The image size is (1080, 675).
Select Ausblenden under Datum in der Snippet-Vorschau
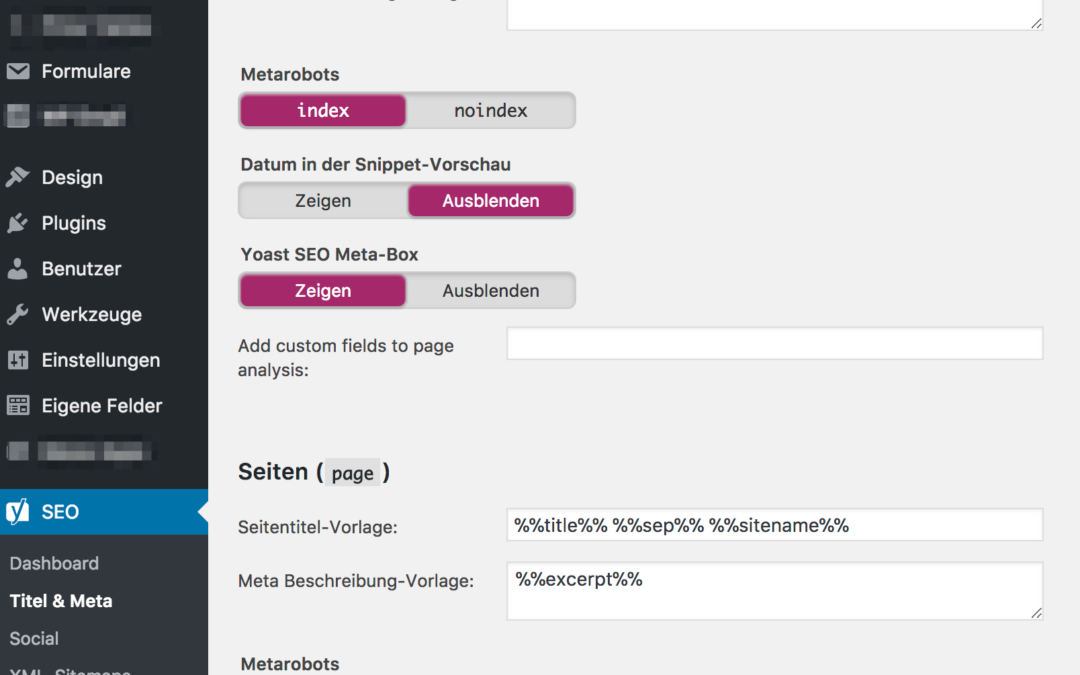tap(490, 201)
